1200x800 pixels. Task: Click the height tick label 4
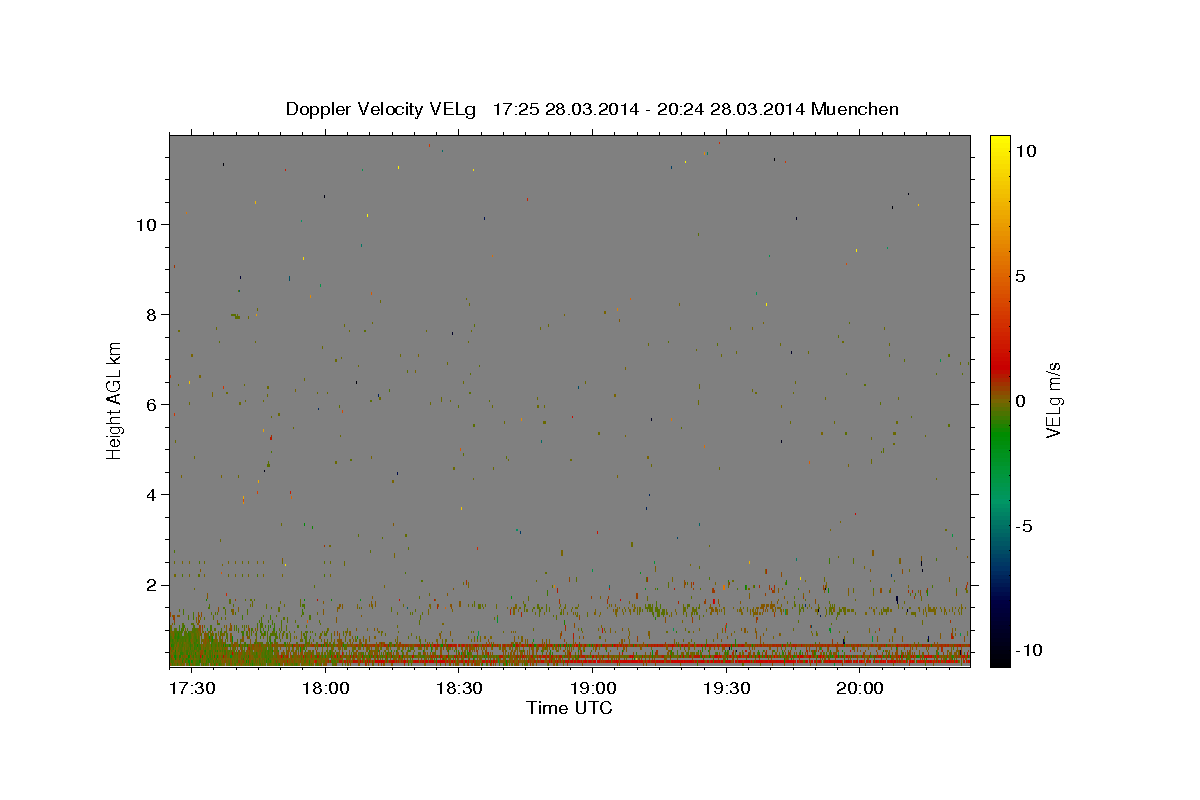tap(153, 494)
